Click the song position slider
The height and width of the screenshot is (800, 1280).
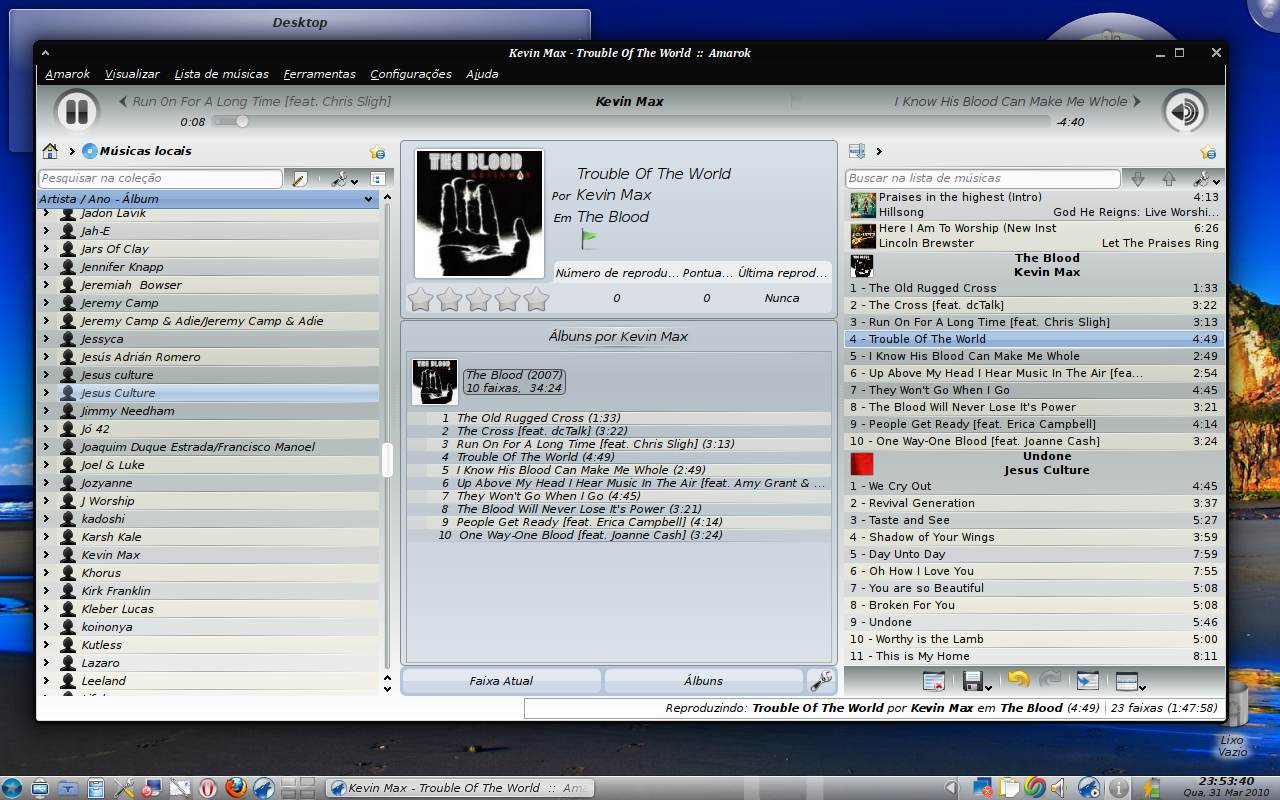[x=632, y=122]
